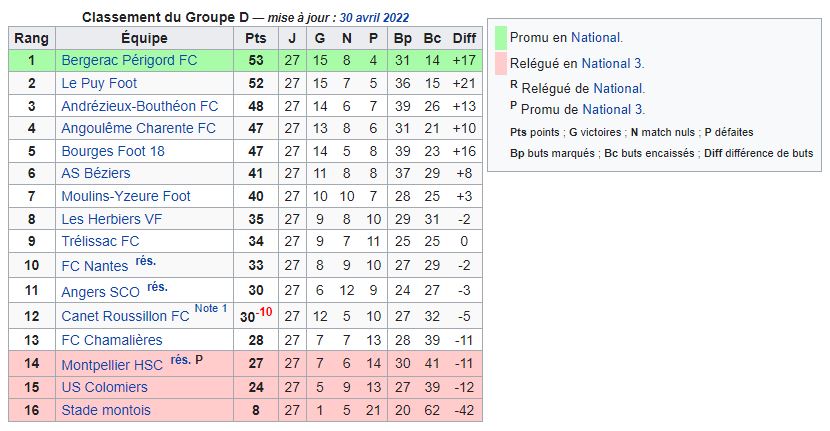Viewport: 830px width, 431px height.
Task: Click the Angers SCO team link
Action: [101, 292]
